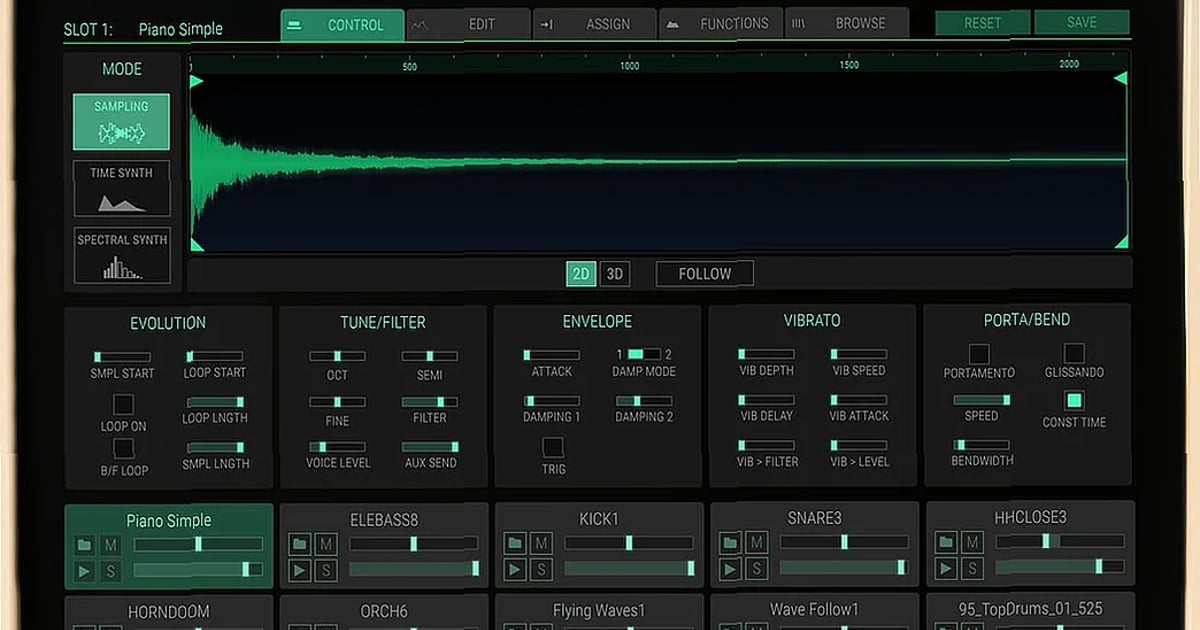Screen dimensions: 1200x630
Task: Toggle LOOP ON in the Evolution panel
Action: point(123,406)
